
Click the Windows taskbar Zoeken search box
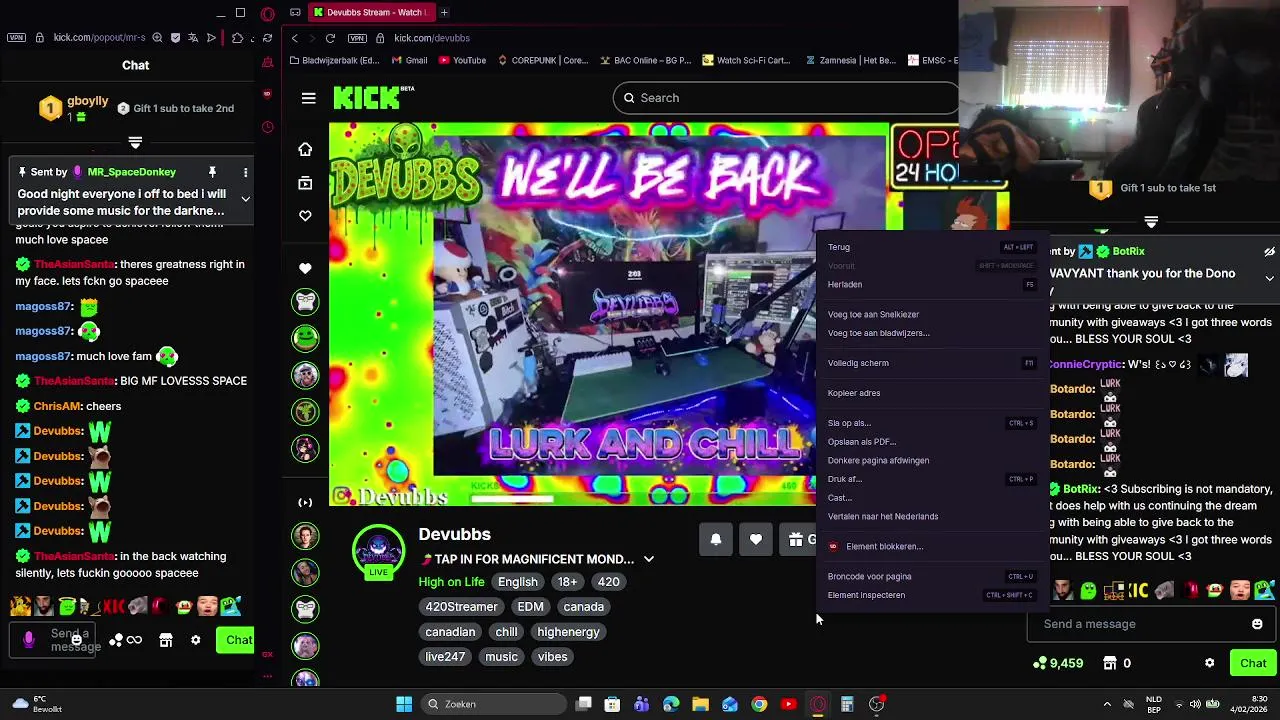[494, 704]
